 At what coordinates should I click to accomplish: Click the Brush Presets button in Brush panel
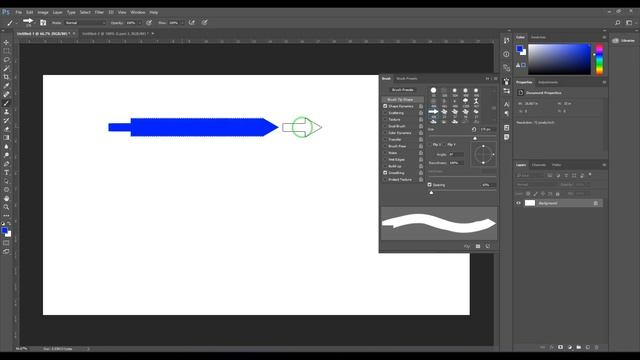coord(403,90)
